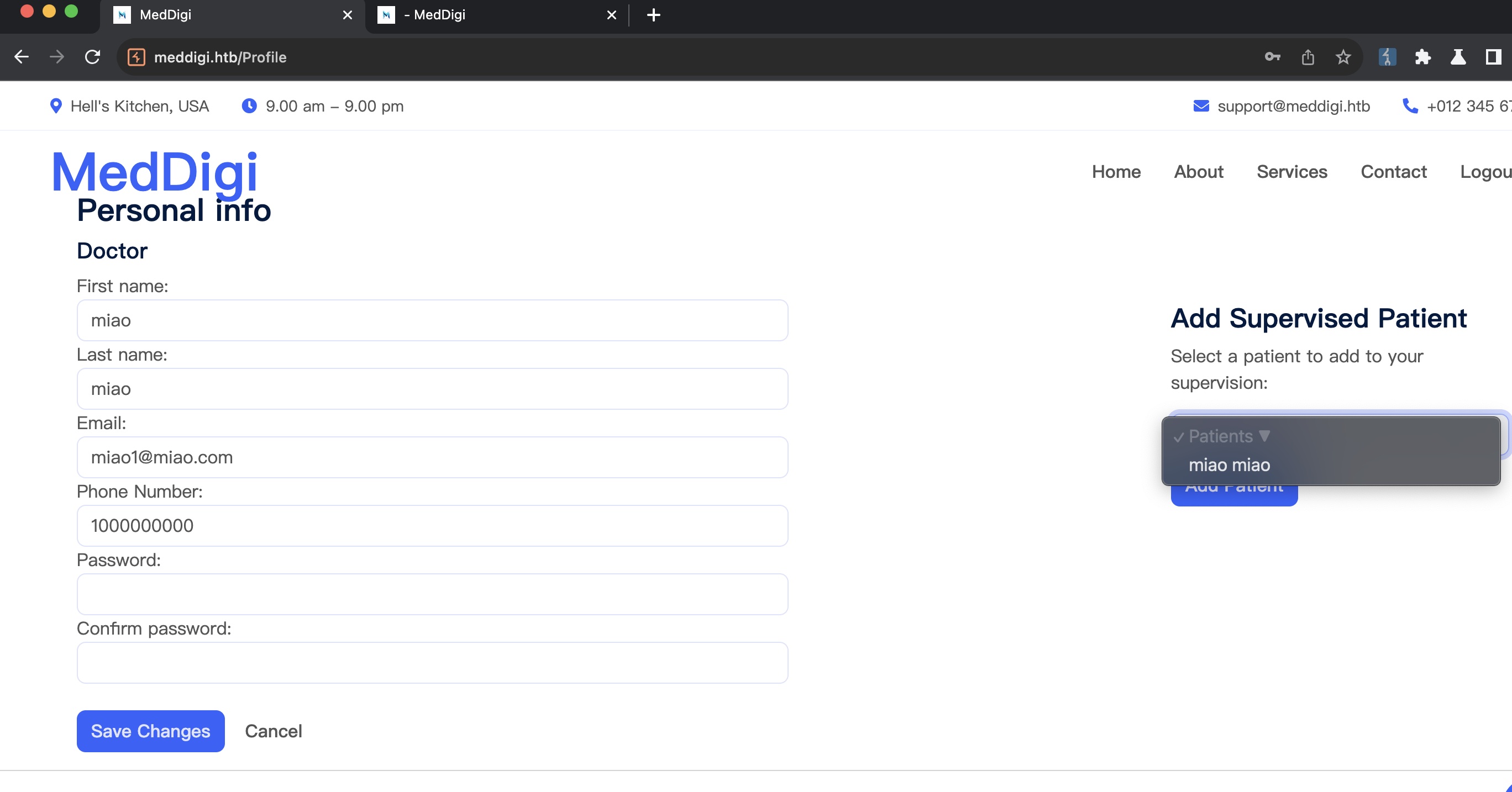Open a new tab with the plus button
1512x792 pixels.
pyautogui.click(x=653, y=15)
